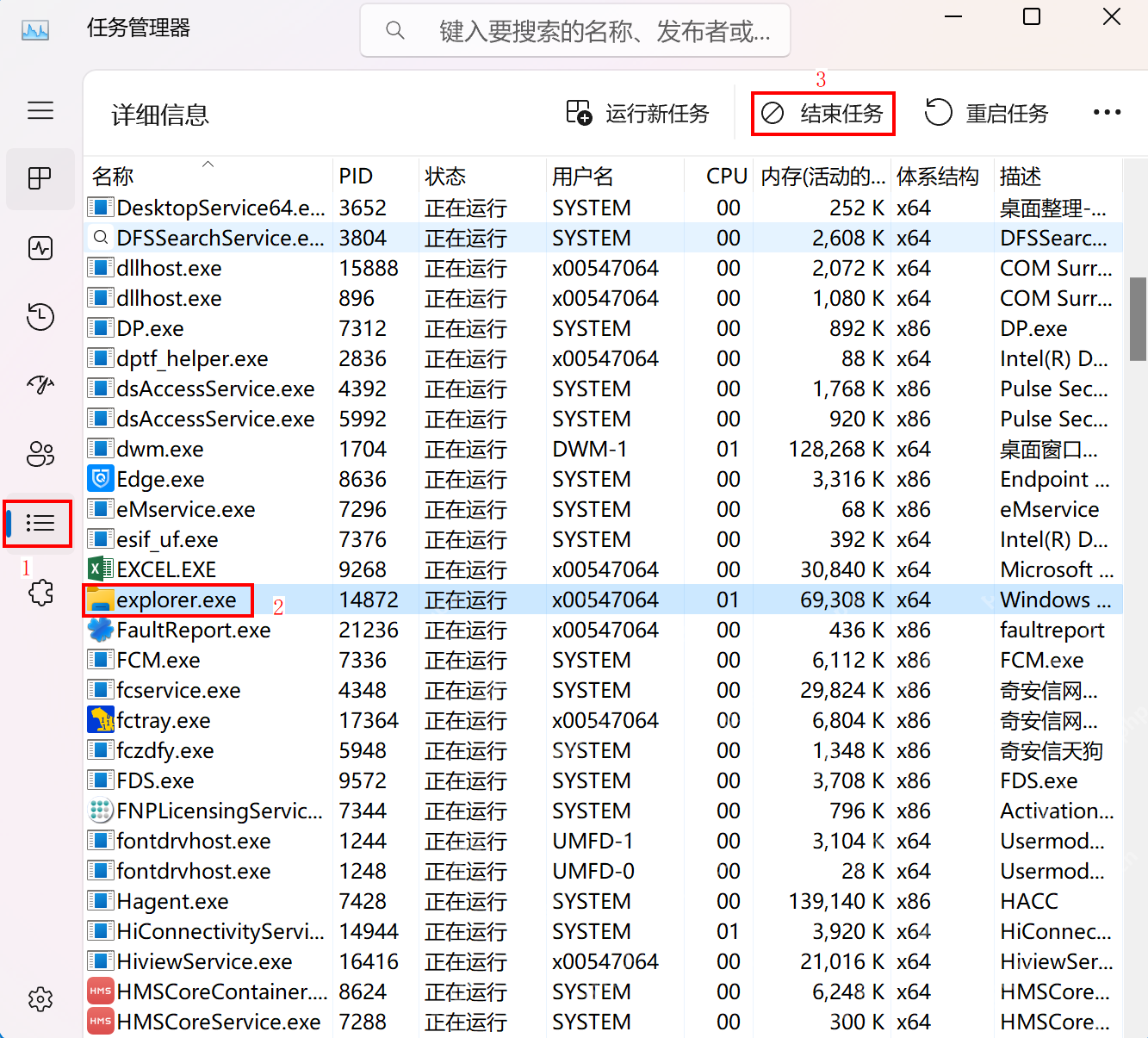Select the fcservice.exe process name
This screenshot has width=1148, height=1038.
coord(178,690)
